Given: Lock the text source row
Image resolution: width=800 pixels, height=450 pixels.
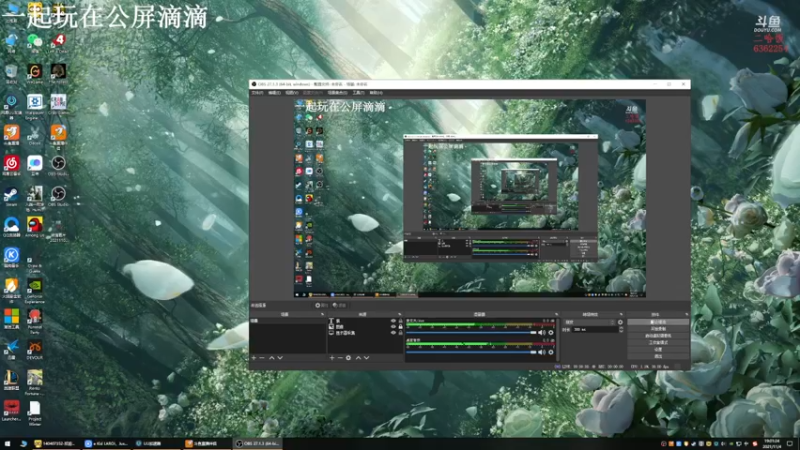Looking at the screenshot, I should (401, 321).
